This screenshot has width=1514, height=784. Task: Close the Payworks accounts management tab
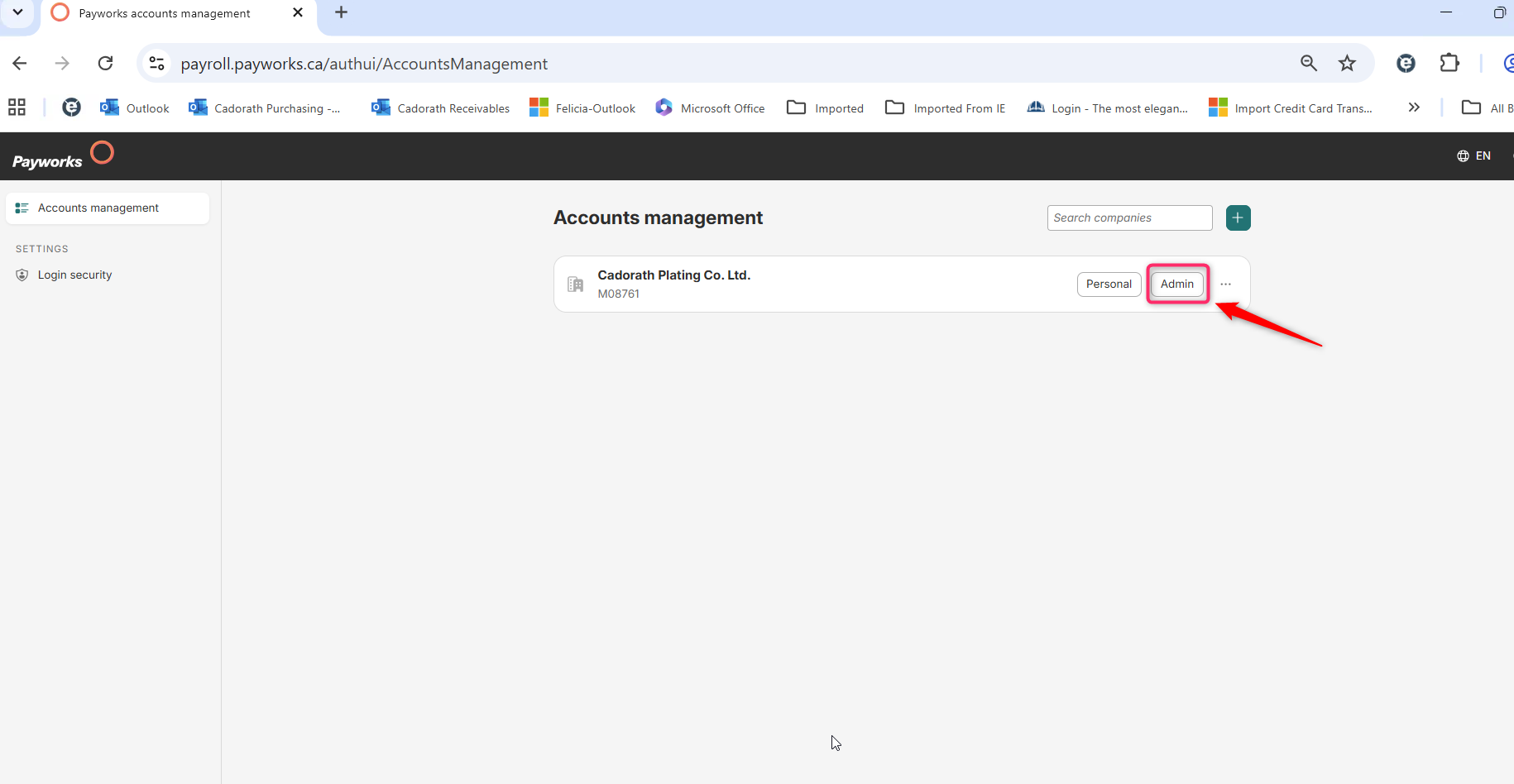pos(298,12)
